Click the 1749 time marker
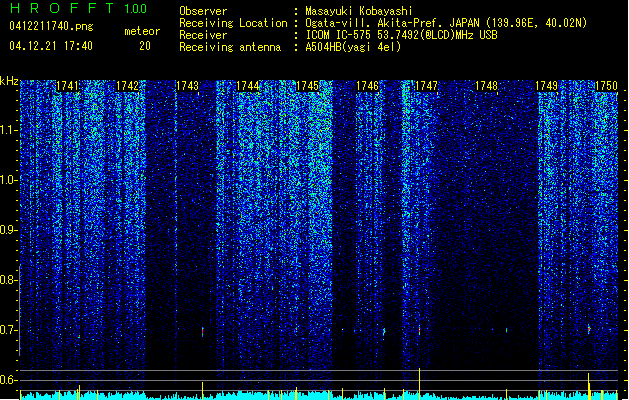The width and height of the screenshot is (629, 400). (x=547, y=86)
